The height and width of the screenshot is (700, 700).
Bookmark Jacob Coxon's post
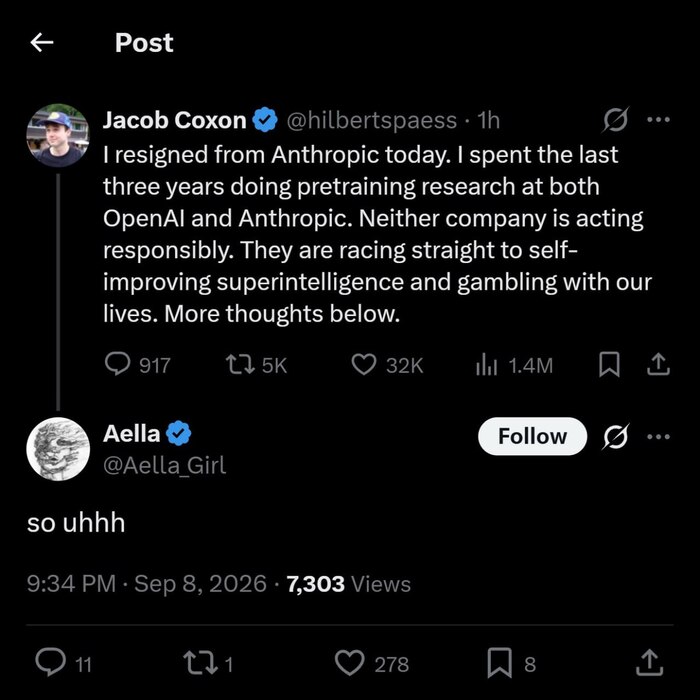tap(609, 365)
